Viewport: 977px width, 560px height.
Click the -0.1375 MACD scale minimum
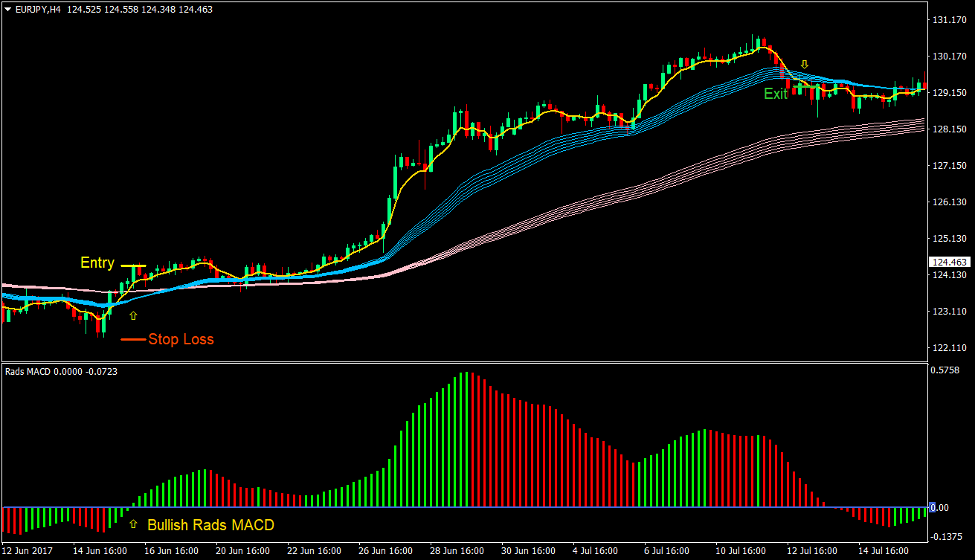[x=946, y=537]
